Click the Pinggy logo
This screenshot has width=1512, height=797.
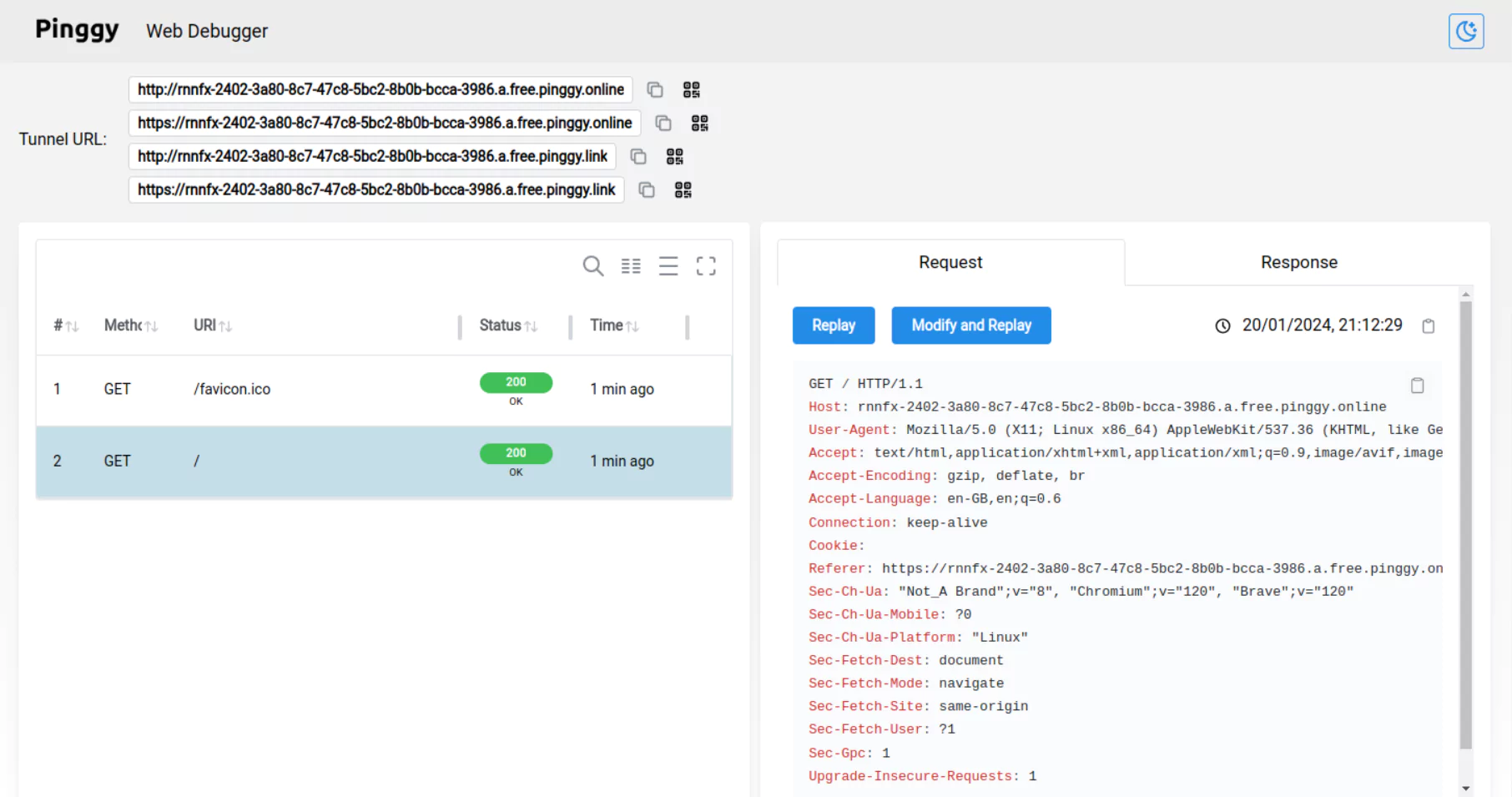[x=77, y=30]
